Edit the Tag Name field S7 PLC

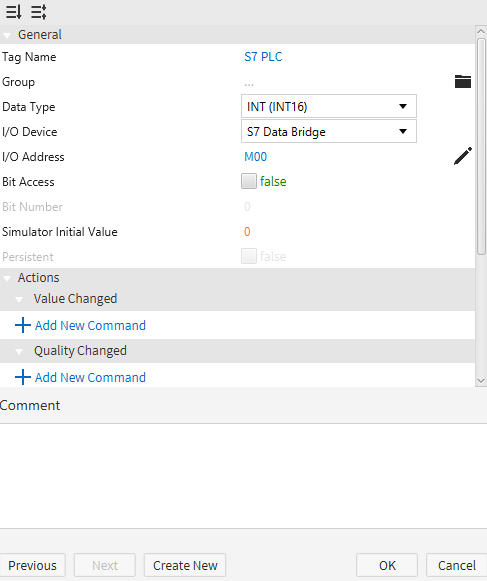(x=263, y=57)
